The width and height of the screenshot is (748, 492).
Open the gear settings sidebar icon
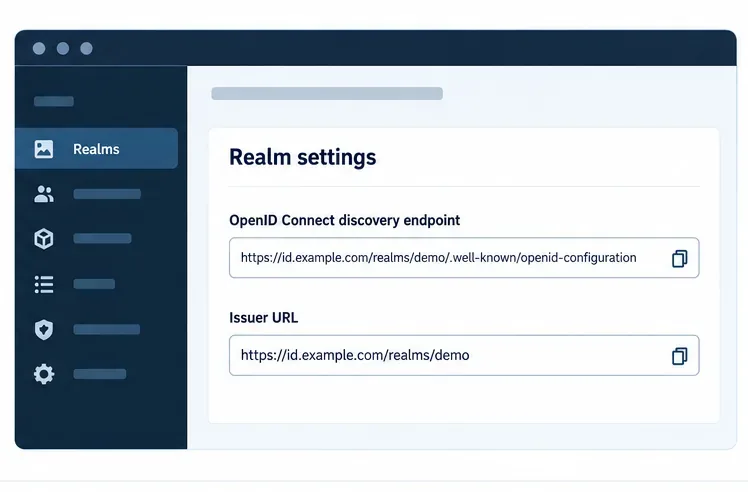pos(44,374)
